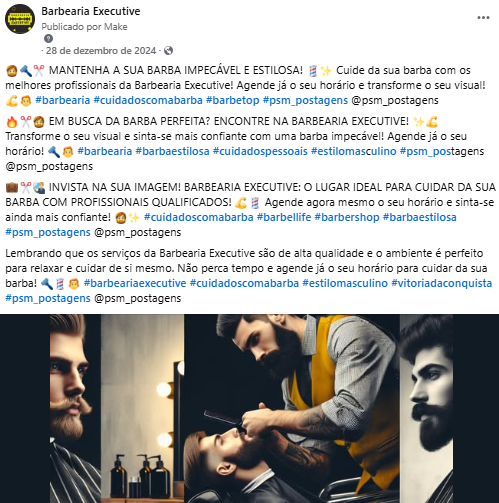Open the Barbearia Executive page name
Viewport: 499px width, 503px height.
click(91, 11)
